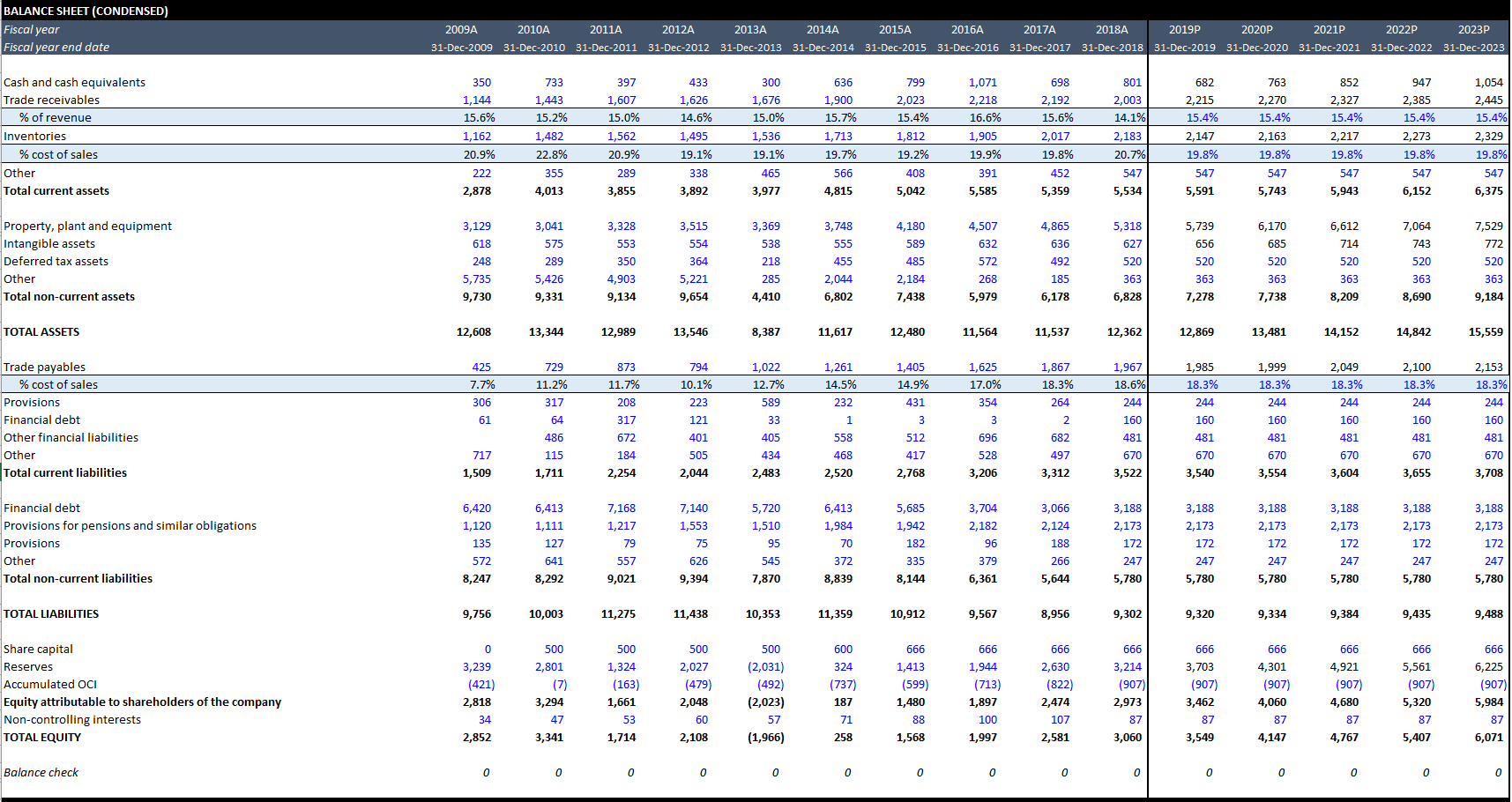Select 2015A total equity 1,568
The height and width of the screenshot is (802, 1512).
911,738
